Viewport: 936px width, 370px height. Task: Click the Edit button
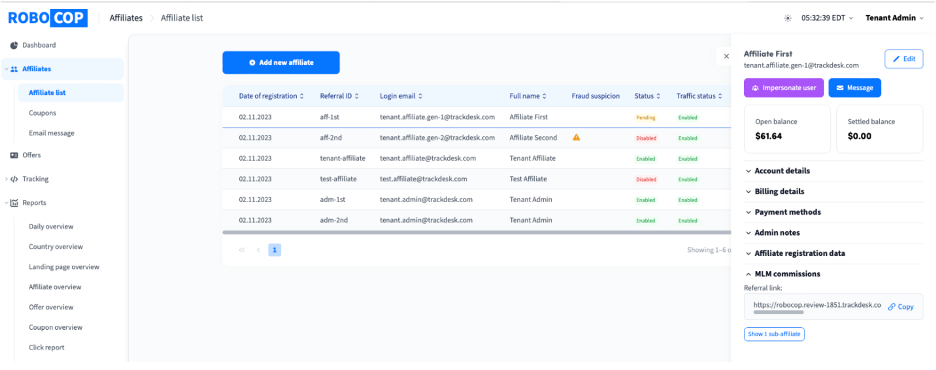click(904, 59)
